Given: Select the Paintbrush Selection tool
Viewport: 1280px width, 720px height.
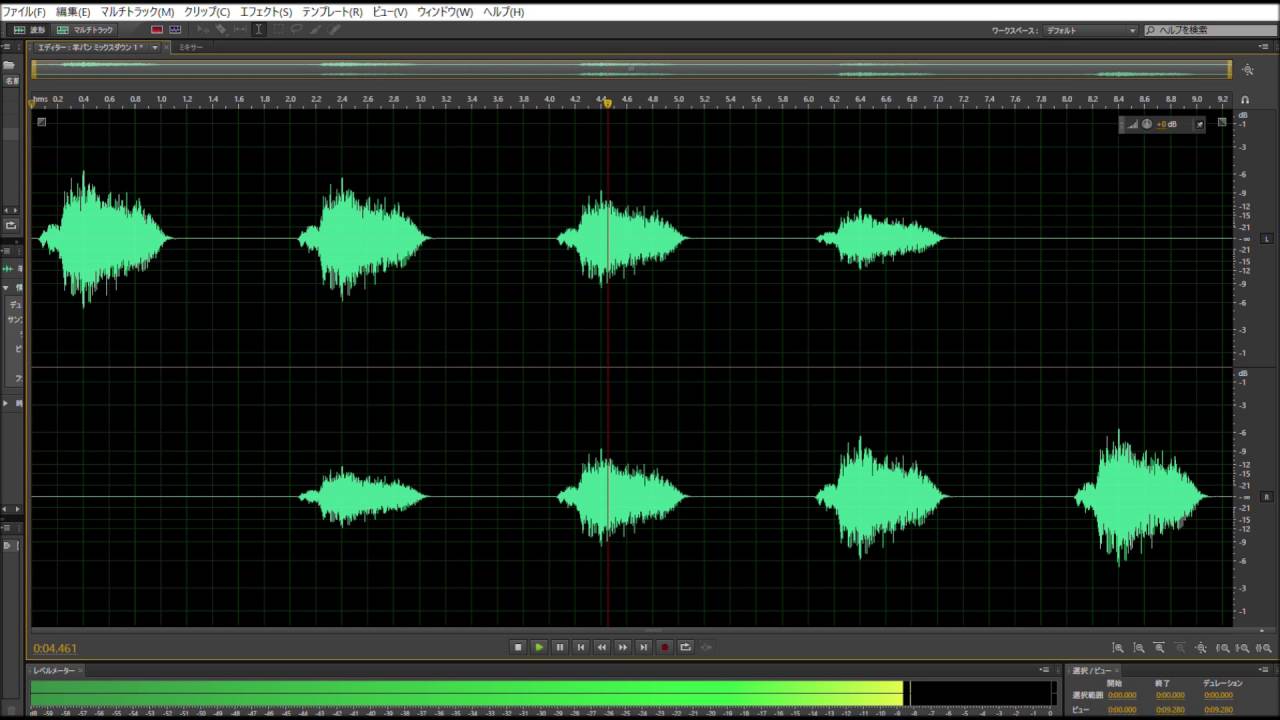Looking at the screenshot, I should 316,30.
